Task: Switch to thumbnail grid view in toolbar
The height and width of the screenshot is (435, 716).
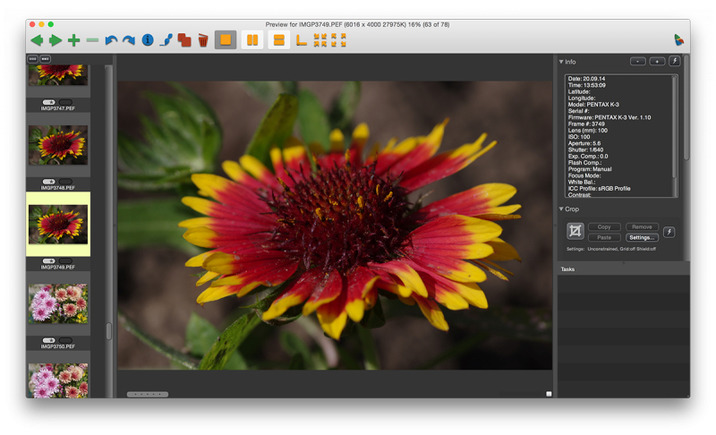Action: pos(321,41)
